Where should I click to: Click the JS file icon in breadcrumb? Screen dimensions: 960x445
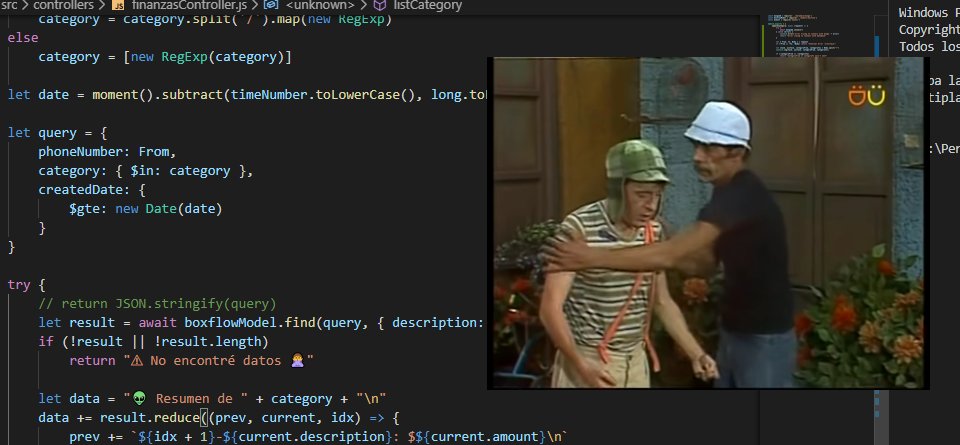coord(119,6)
